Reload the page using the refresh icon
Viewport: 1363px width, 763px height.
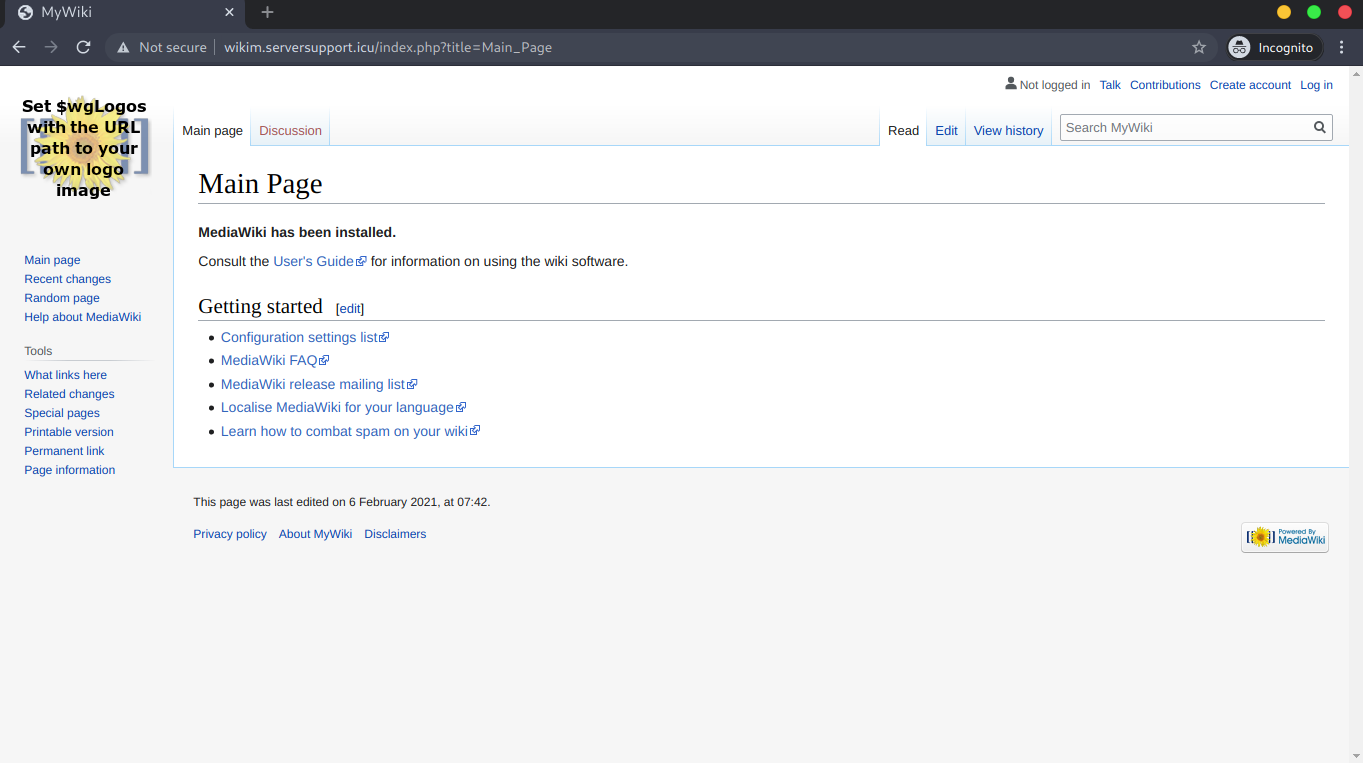(83, 47)
